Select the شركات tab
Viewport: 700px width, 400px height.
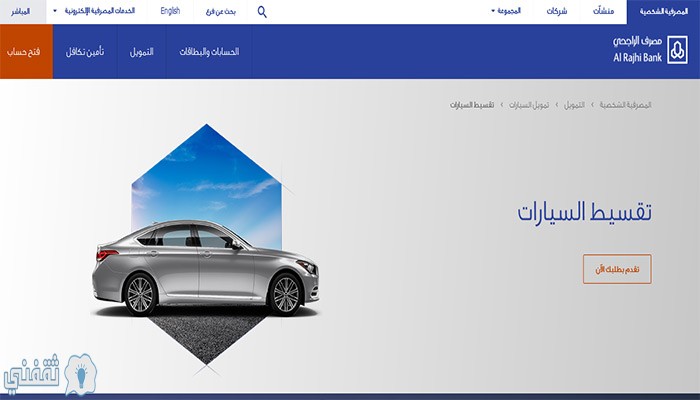point(557,11)
